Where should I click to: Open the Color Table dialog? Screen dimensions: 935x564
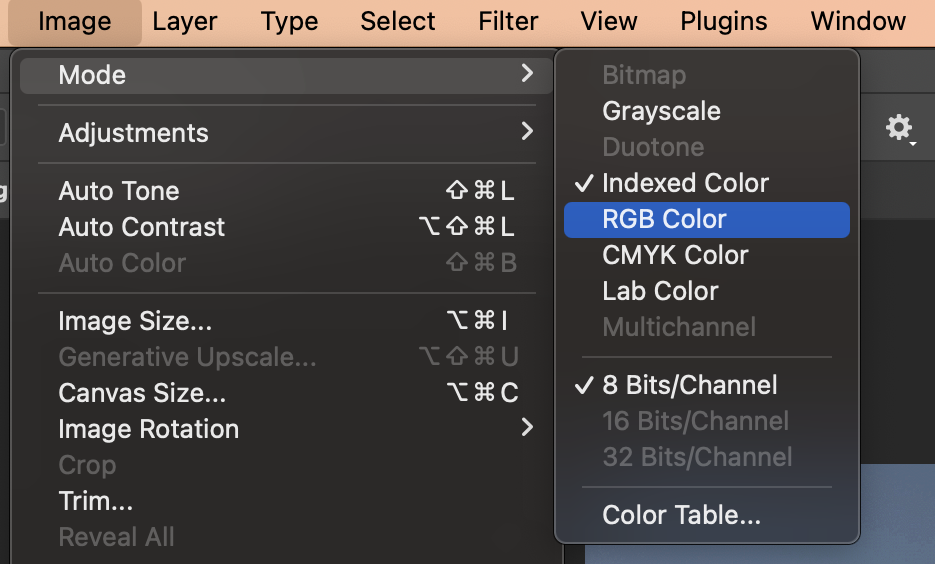pos(681,516)
